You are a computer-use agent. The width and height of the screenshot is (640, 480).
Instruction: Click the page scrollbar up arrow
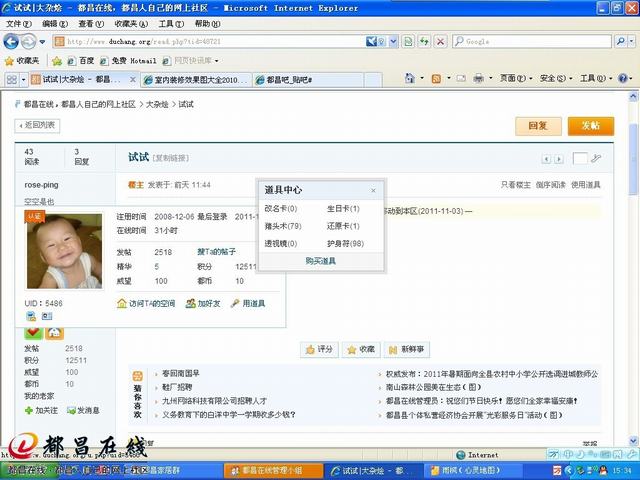pos(633,97)
